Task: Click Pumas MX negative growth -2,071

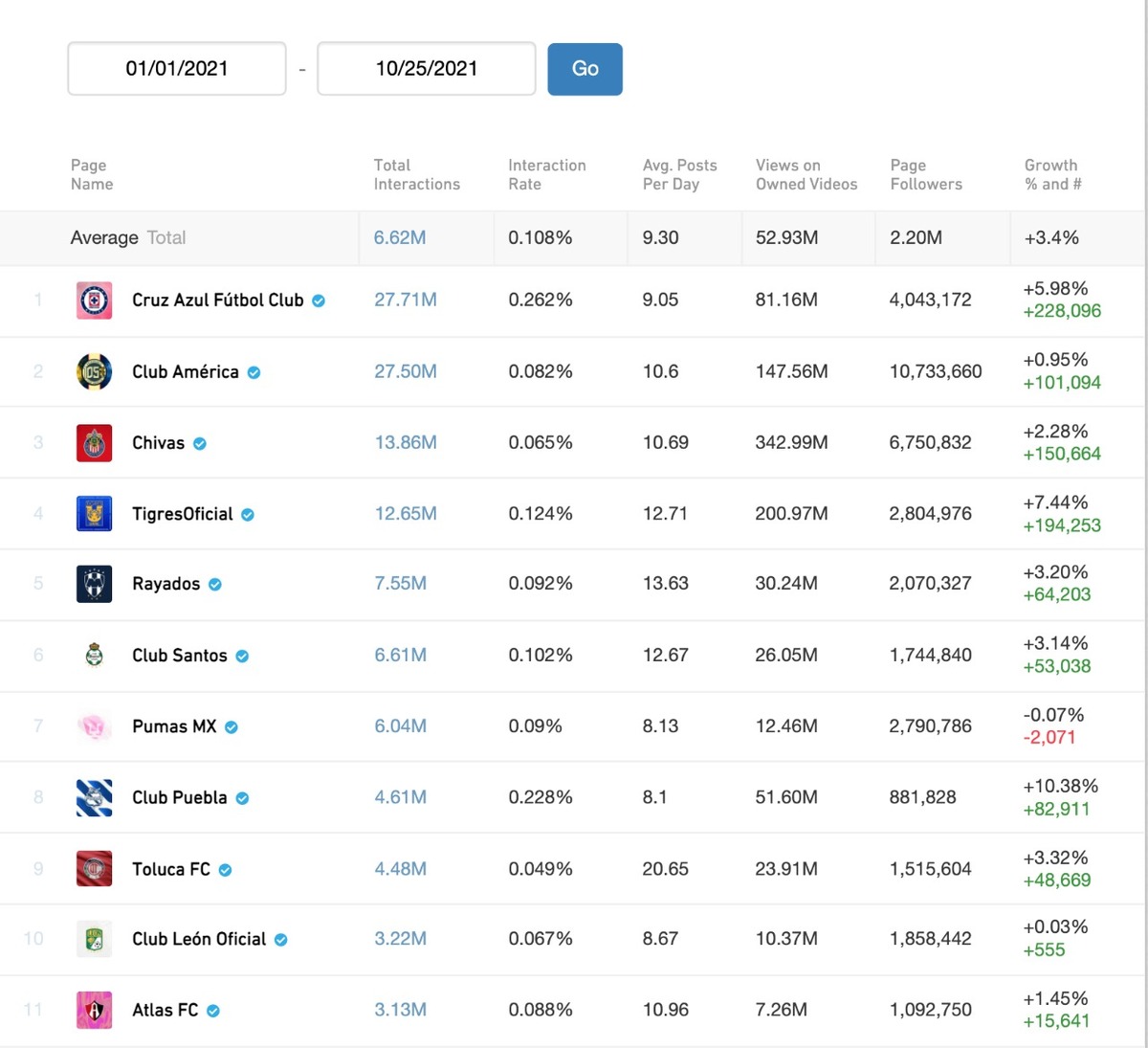Action: (x=1049, y=738)
